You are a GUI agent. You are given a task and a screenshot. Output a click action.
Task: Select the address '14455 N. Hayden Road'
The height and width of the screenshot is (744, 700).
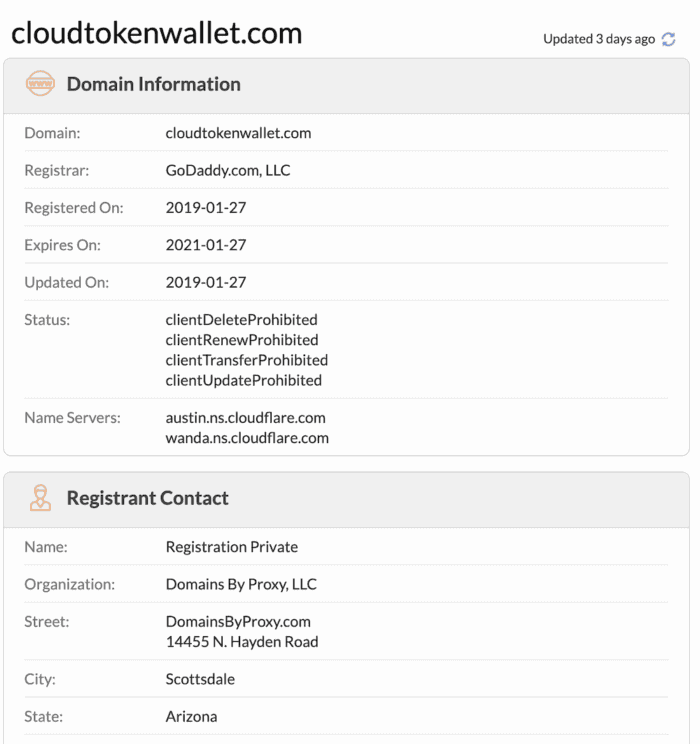click(242, 642)
